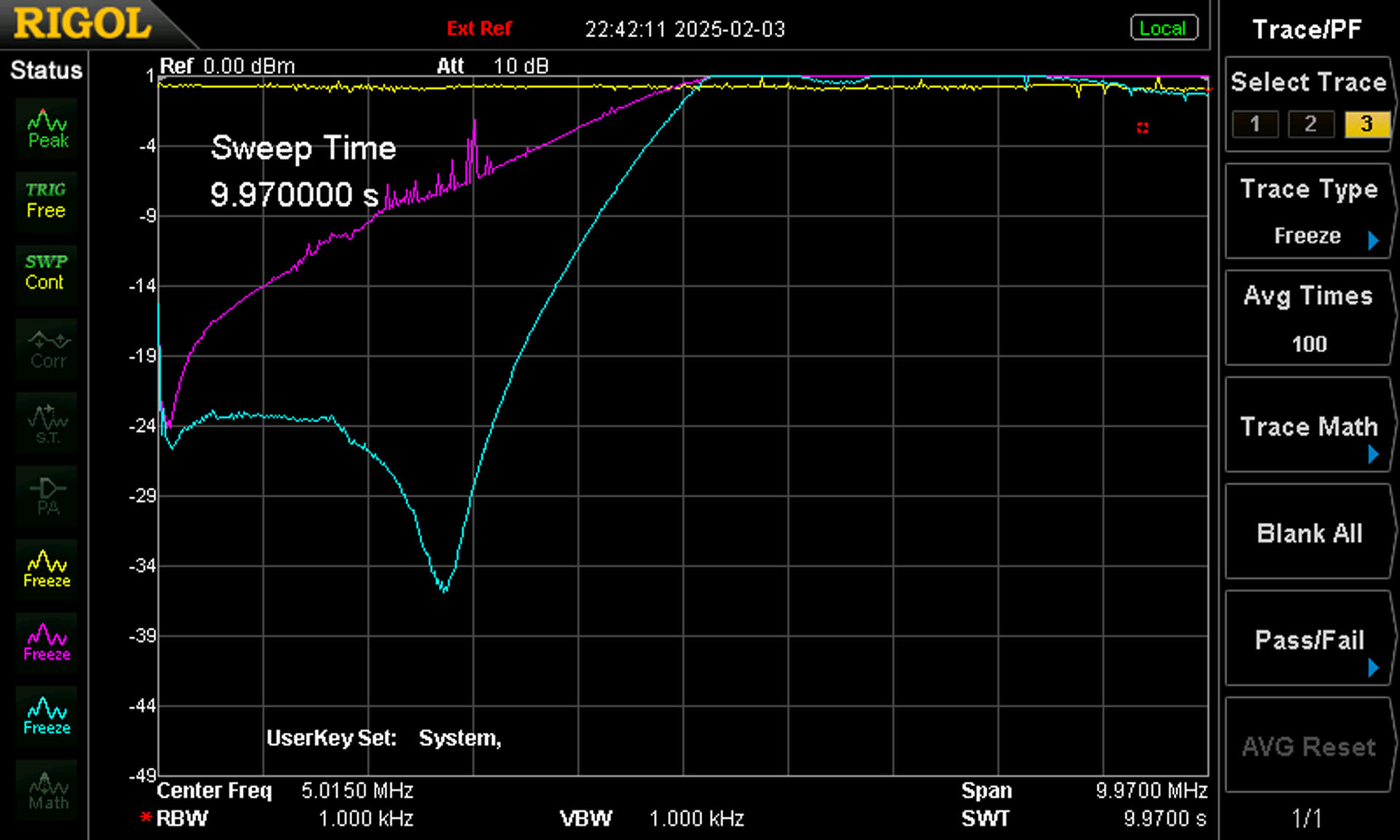Screen dimensions: 1400x840
Task: Click the date and time readout
Action: [x=685, y=29]
